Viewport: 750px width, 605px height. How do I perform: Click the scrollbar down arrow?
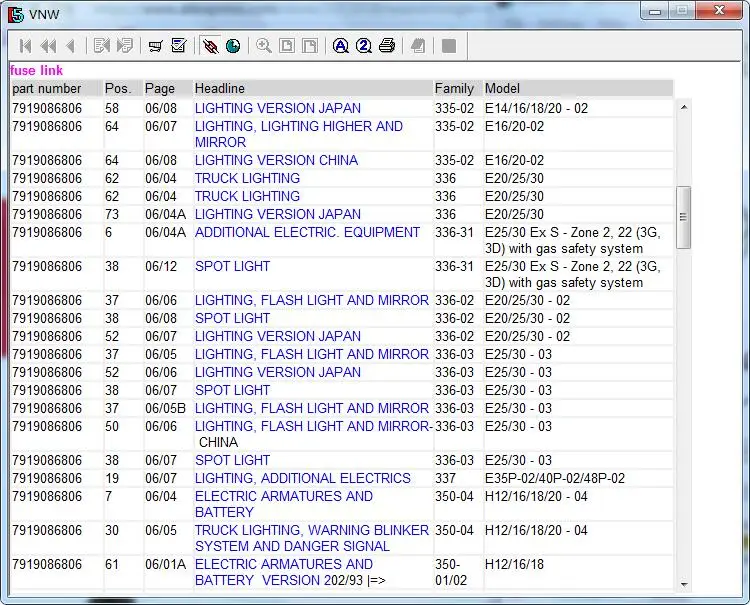[684, 584]
